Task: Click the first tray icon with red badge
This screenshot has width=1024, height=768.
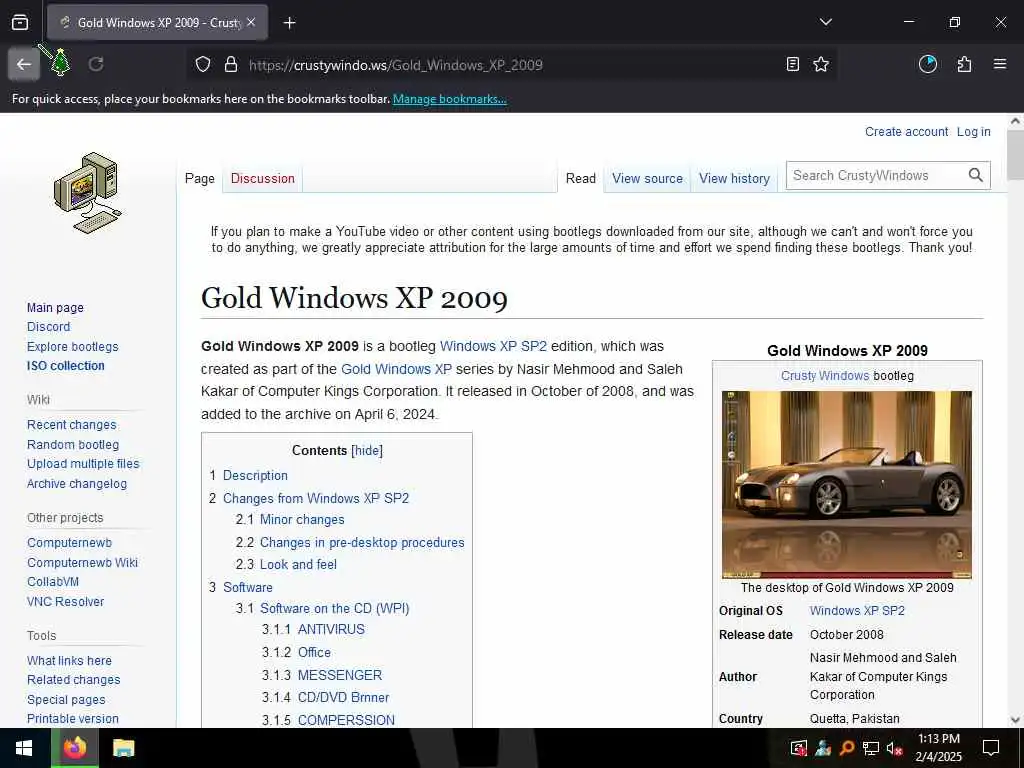Action: pyautogui.click(x=799, y=748)
